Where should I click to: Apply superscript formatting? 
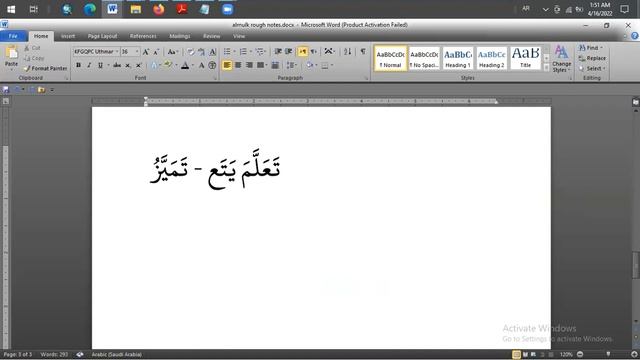point(138,65)
